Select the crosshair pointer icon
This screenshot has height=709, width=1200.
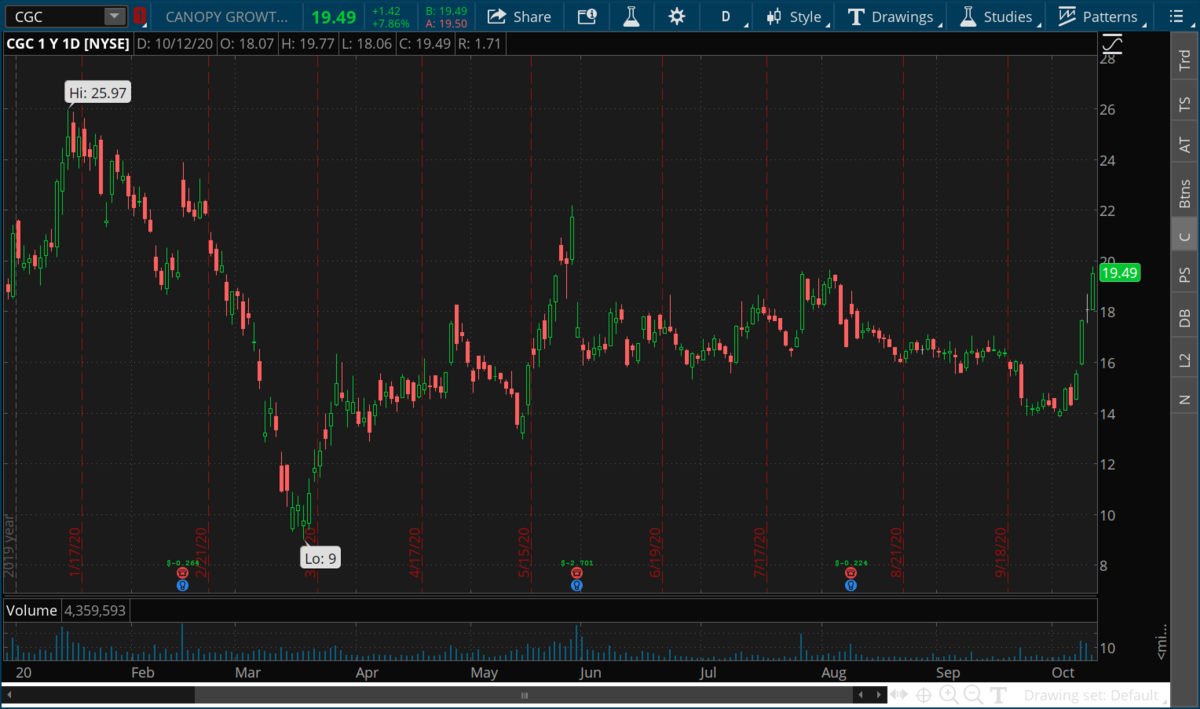[x=924, y=694]
